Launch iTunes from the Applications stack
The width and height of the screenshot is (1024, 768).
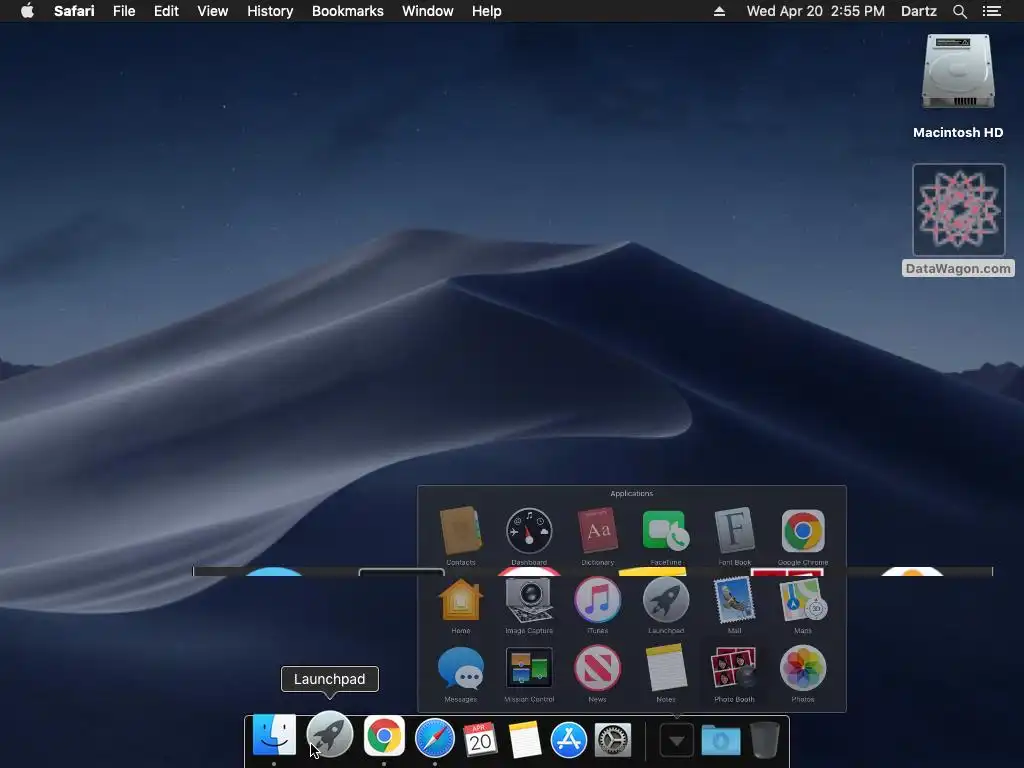click(598, 600)
